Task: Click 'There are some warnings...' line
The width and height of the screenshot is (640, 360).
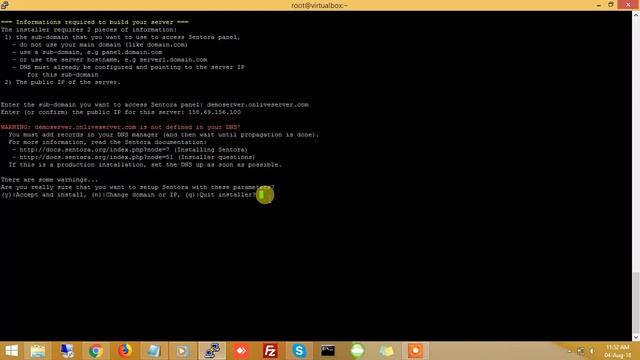Action: (x=49, y=180)
